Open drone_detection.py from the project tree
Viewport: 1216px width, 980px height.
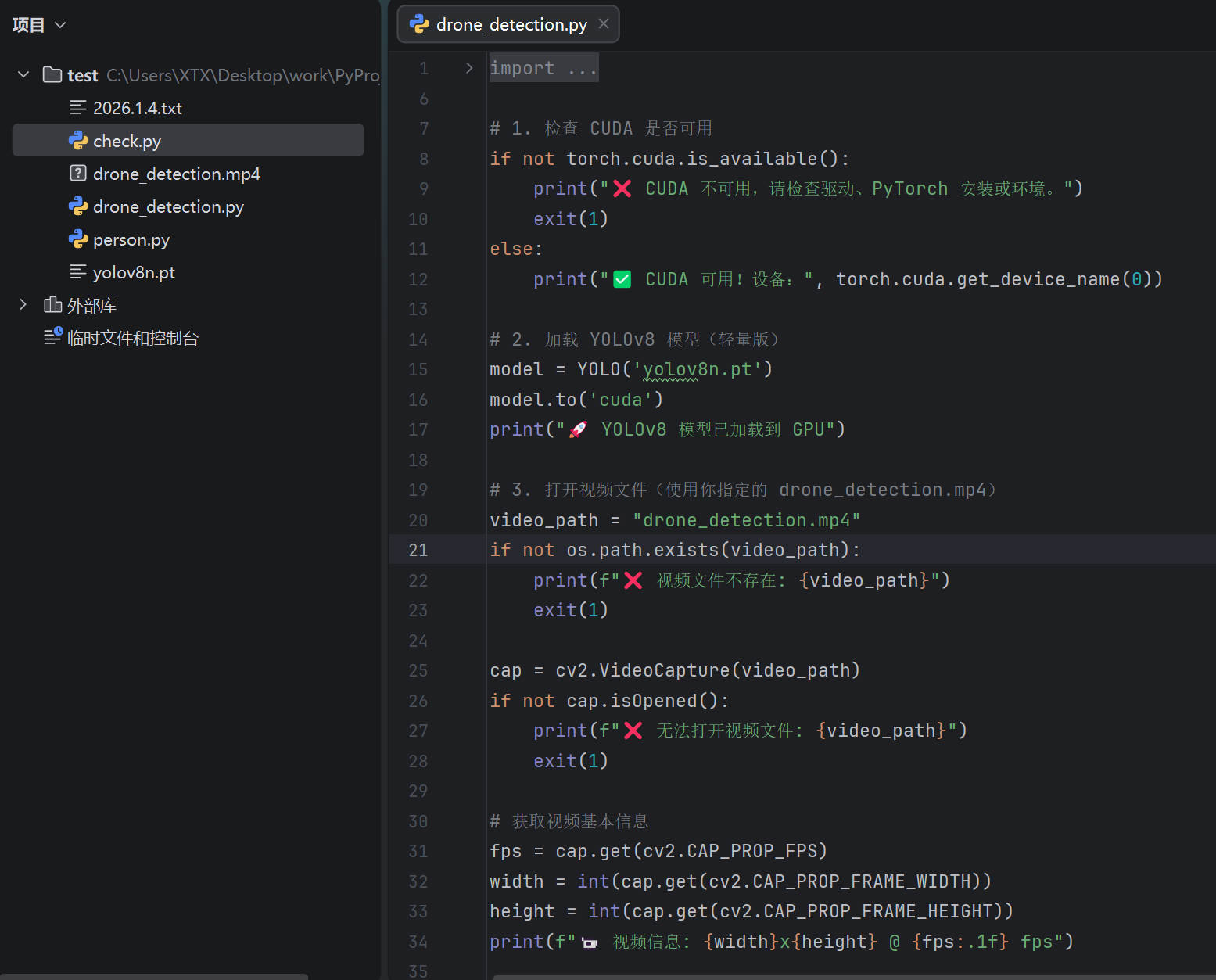point(168,206)
